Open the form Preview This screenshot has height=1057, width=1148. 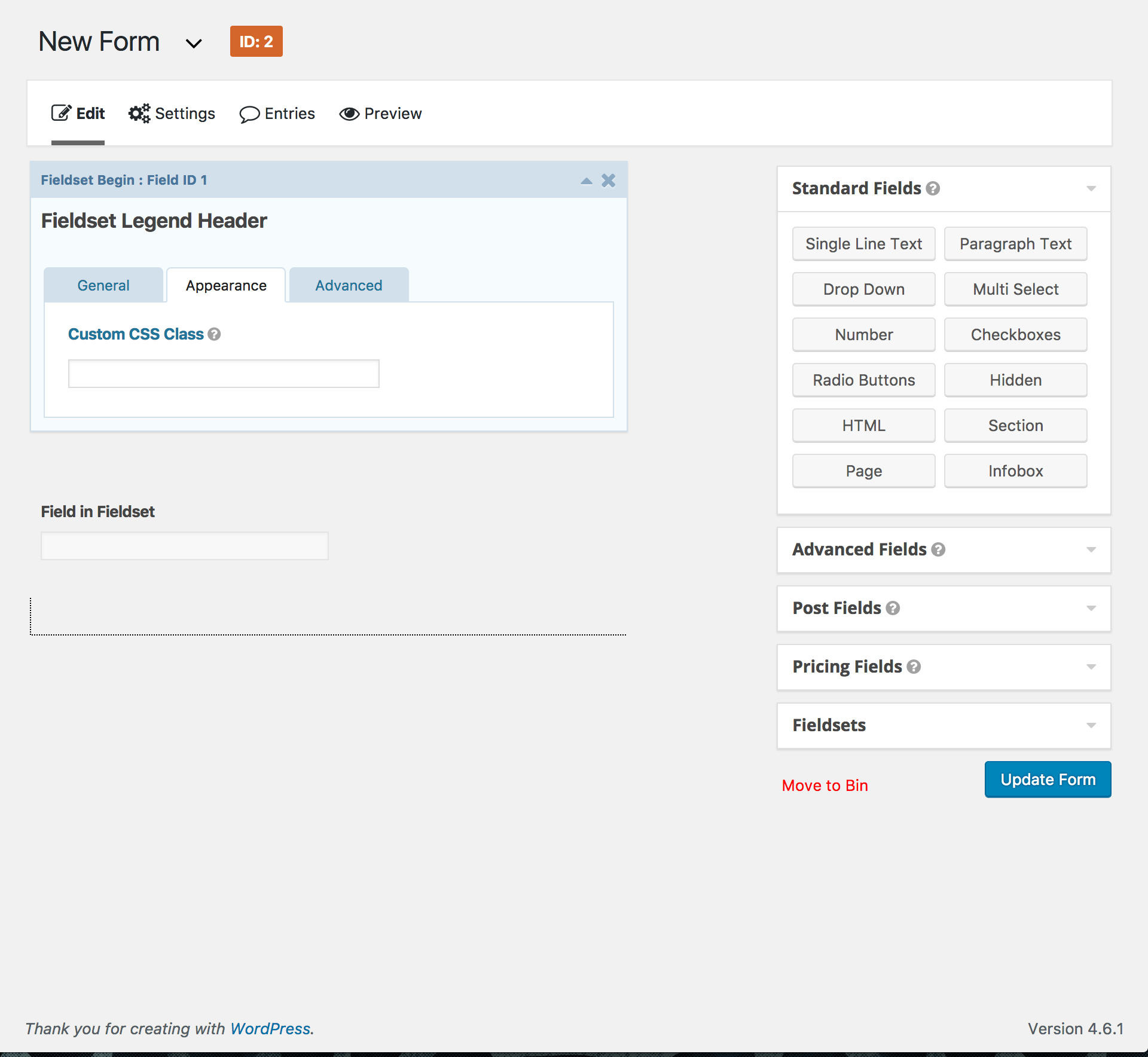coord(381,114)
